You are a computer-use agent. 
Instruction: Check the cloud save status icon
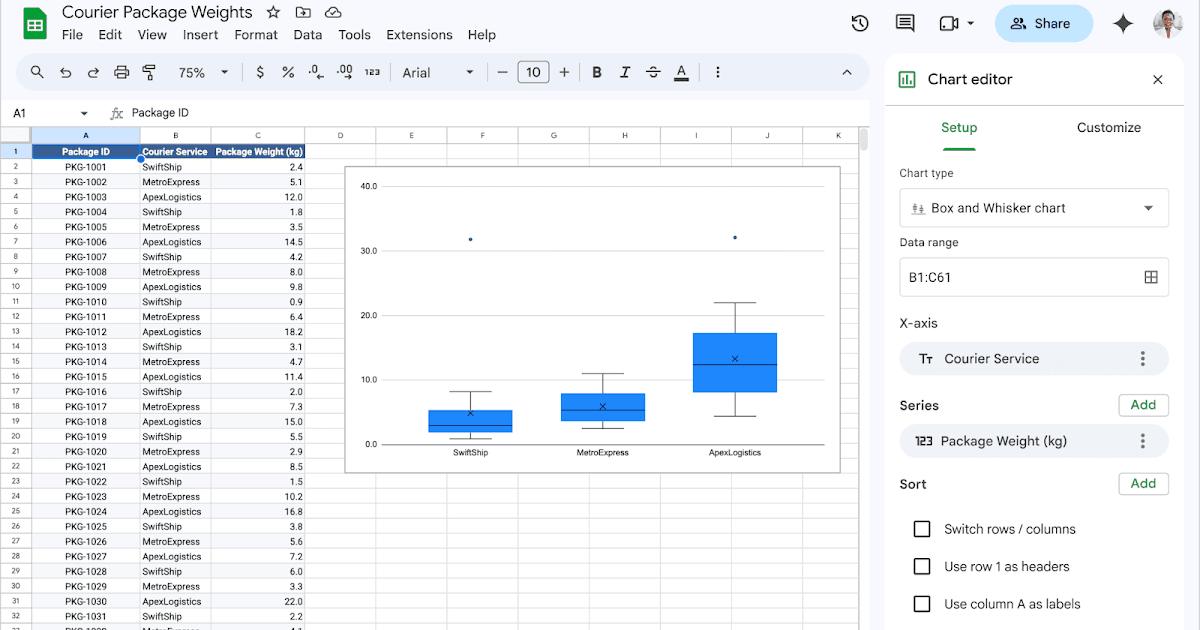[x=333, y=12]
